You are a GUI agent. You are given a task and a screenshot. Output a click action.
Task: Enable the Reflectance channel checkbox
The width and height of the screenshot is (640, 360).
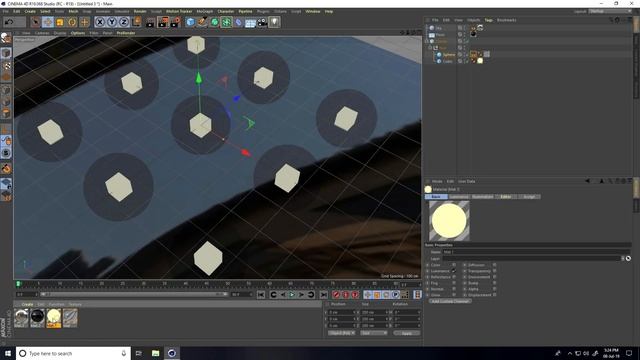click(453, 277)
